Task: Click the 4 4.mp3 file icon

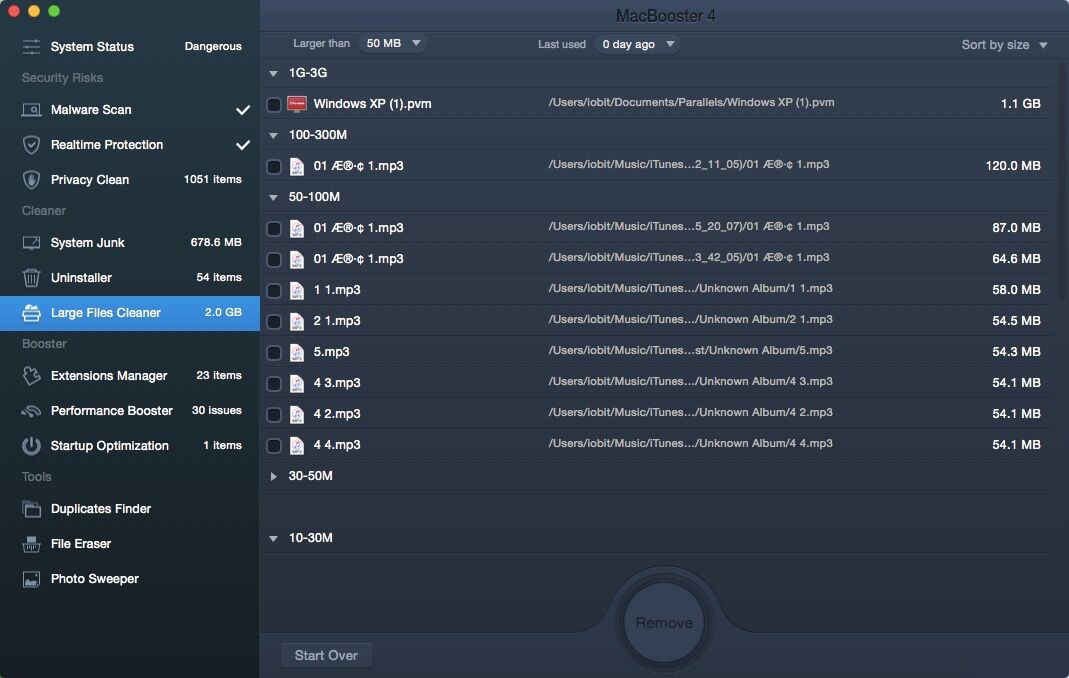Action: pos(297,445)
